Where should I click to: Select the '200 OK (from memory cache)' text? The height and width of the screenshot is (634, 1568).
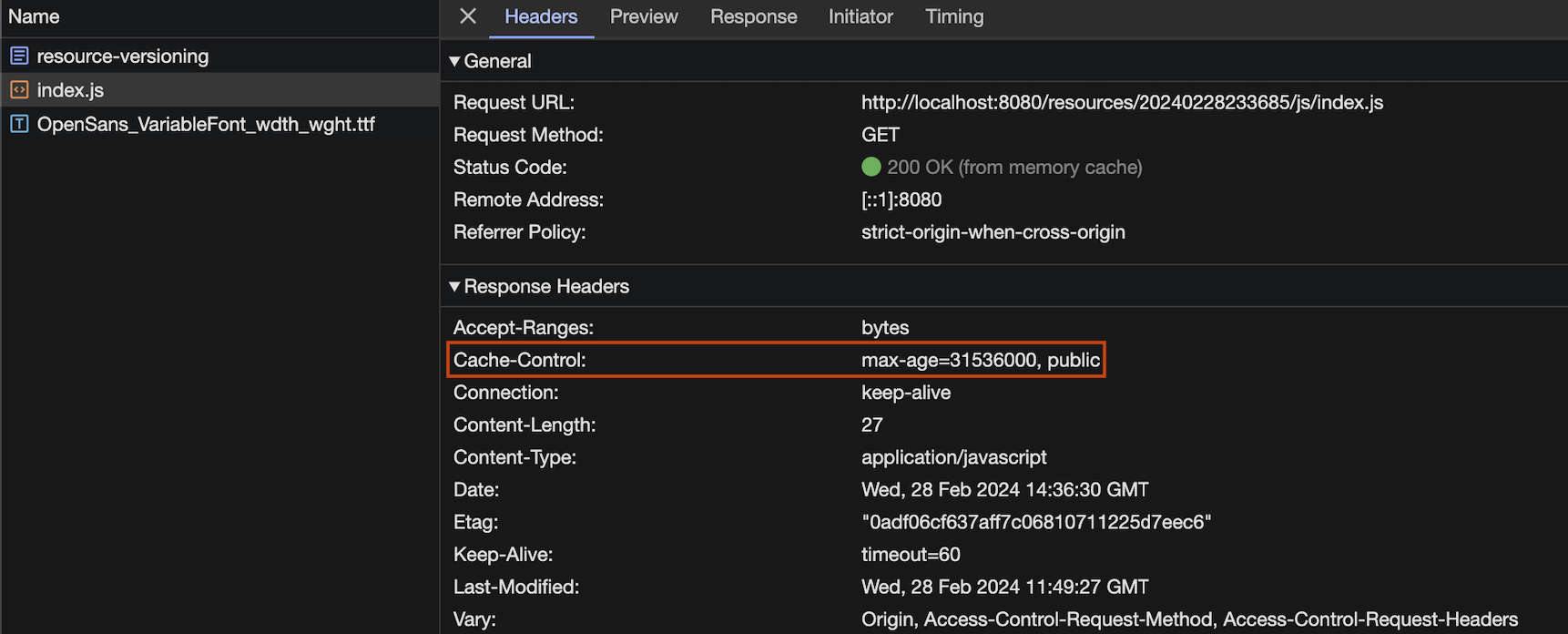(x=1014, y=168)
